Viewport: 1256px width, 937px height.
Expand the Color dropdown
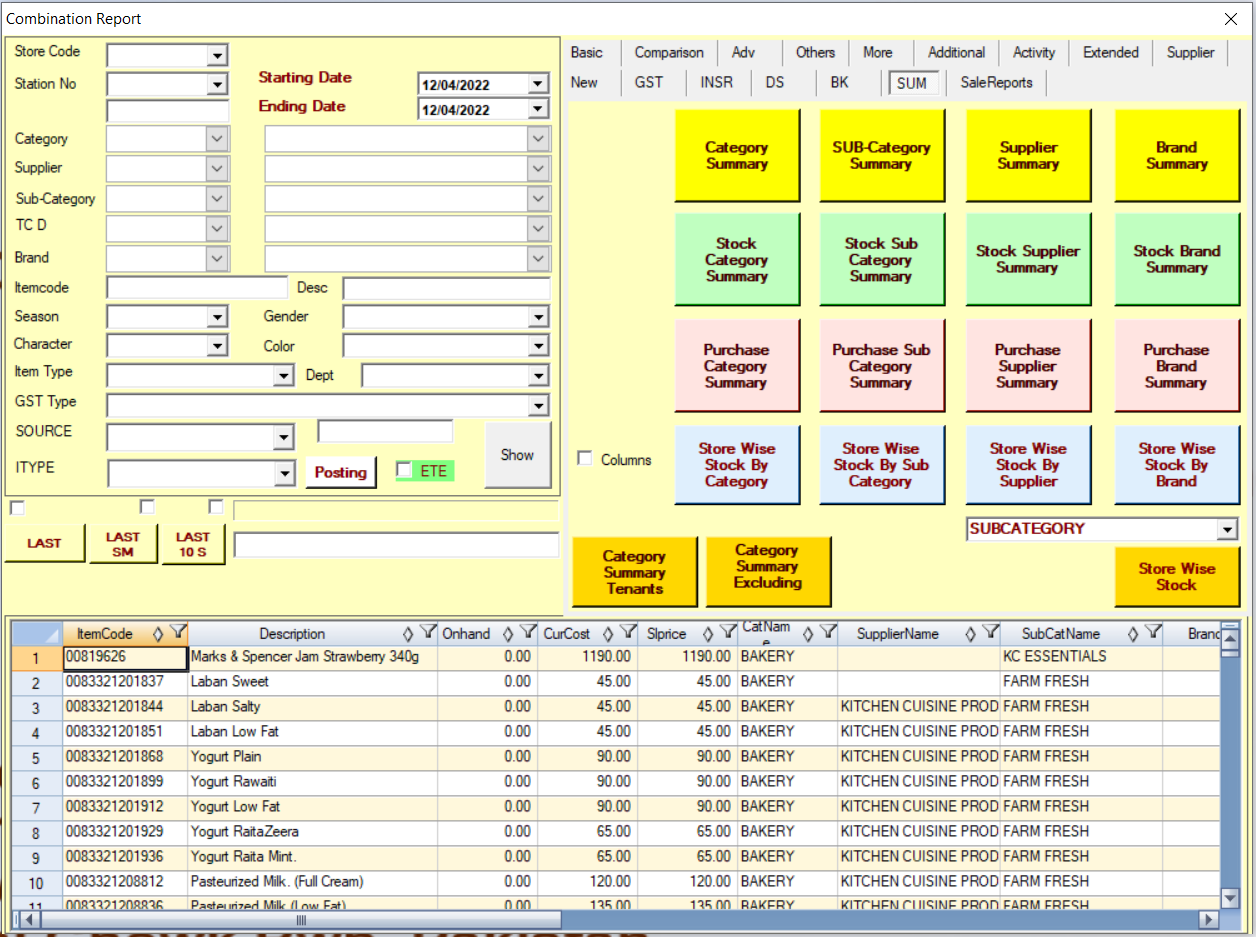coord(539,346)
